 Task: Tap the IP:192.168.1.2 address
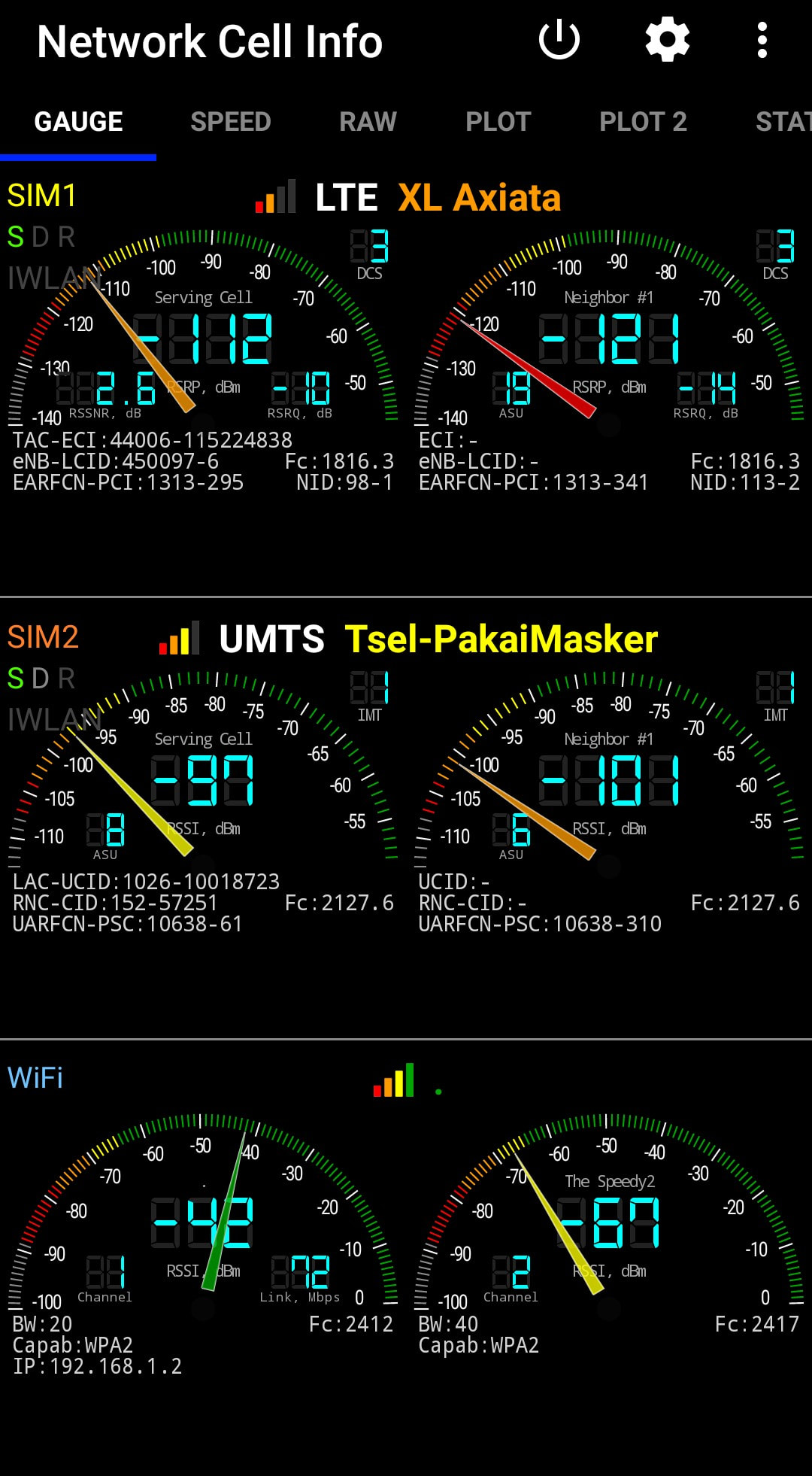click(x=98, y=1366)
